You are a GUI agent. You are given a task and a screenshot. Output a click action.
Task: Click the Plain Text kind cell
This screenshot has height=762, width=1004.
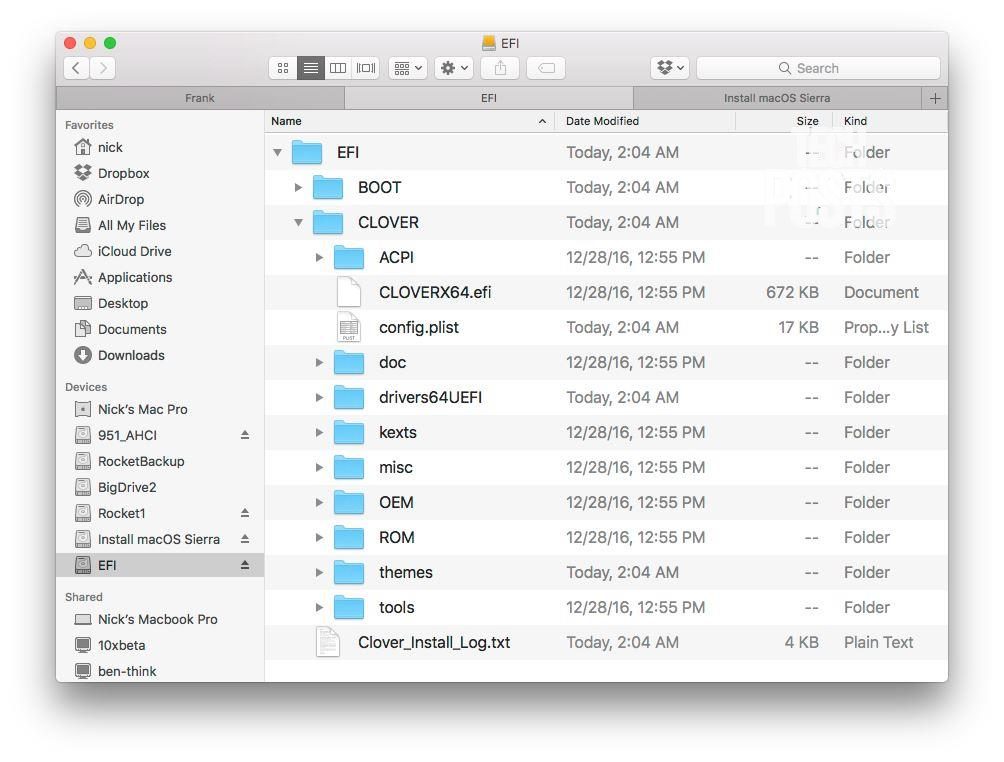(x=878, y=642)
